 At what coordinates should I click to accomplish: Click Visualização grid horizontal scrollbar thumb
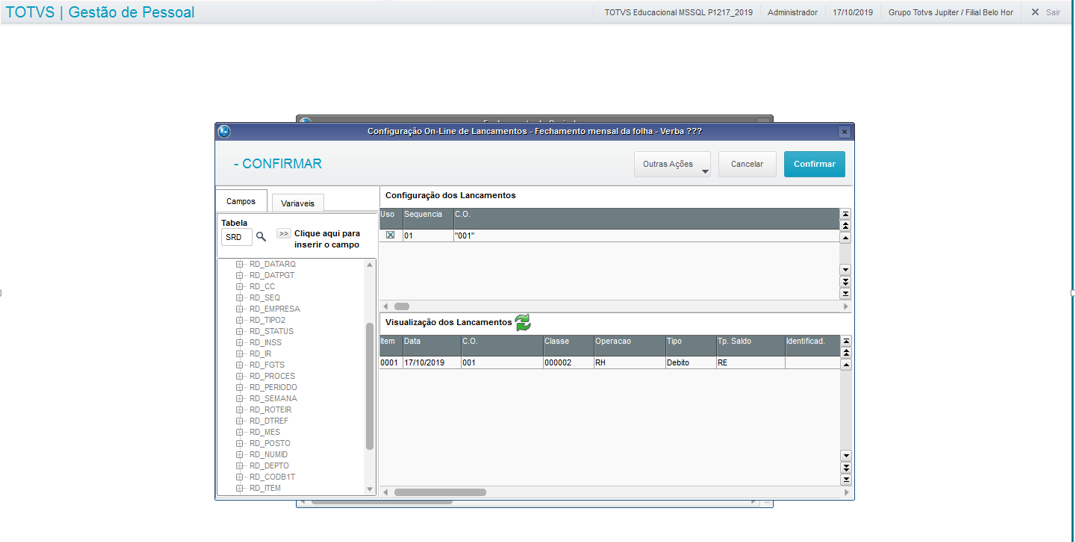(x=440, y=492)
